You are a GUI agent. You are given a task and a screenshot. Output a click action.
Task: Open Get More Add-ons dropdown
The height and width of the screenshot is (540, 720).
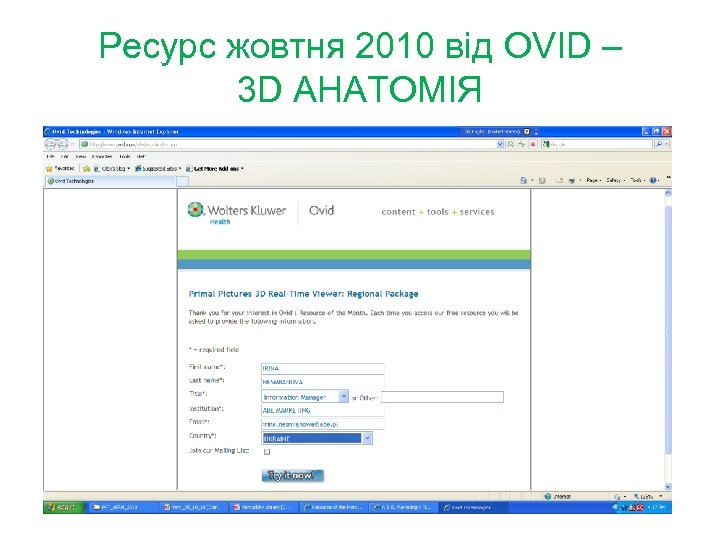[x=215, y=169]
